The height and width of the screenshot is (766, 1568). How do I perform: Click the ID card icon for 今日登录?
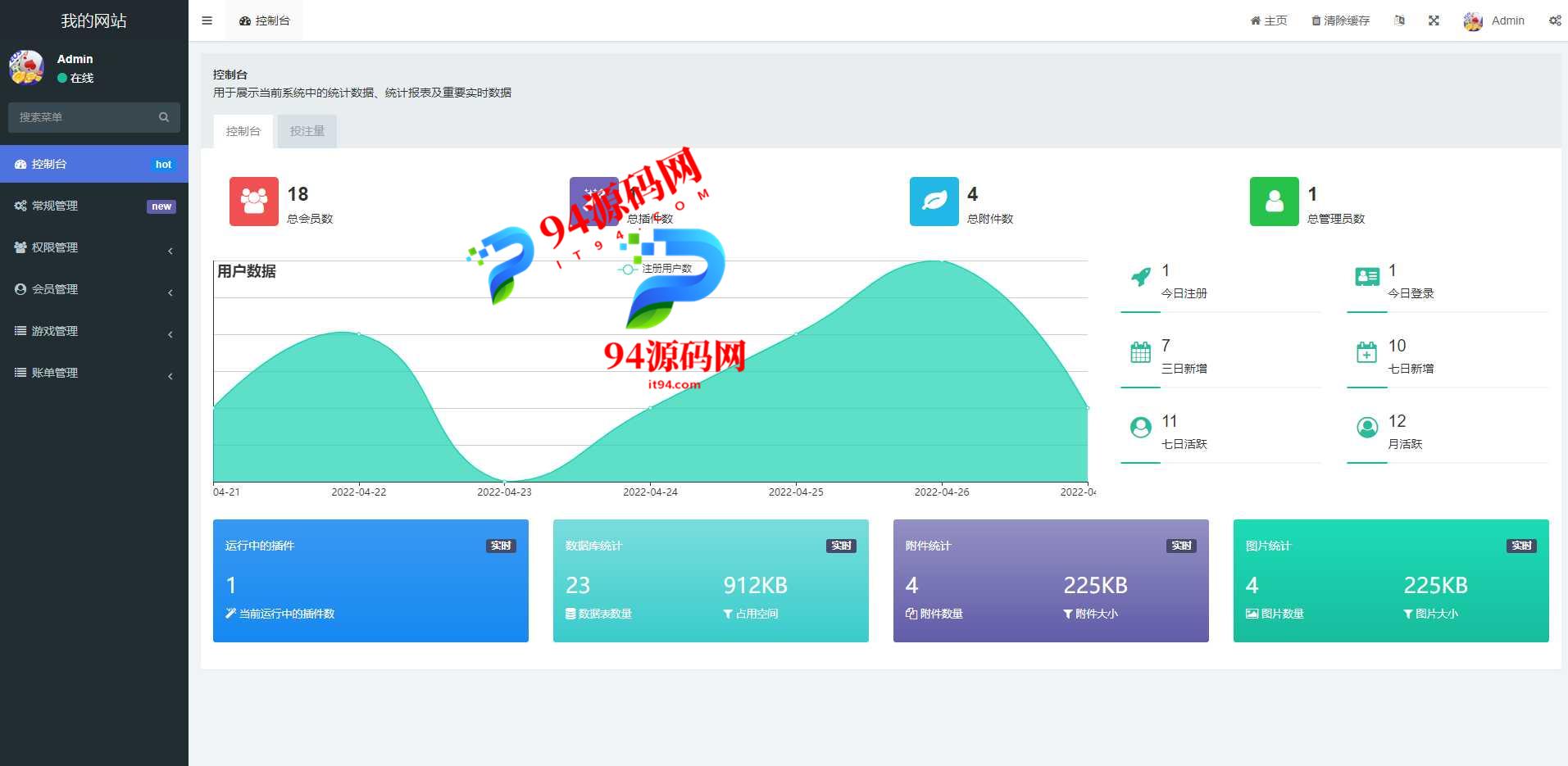pos(1367,277)
